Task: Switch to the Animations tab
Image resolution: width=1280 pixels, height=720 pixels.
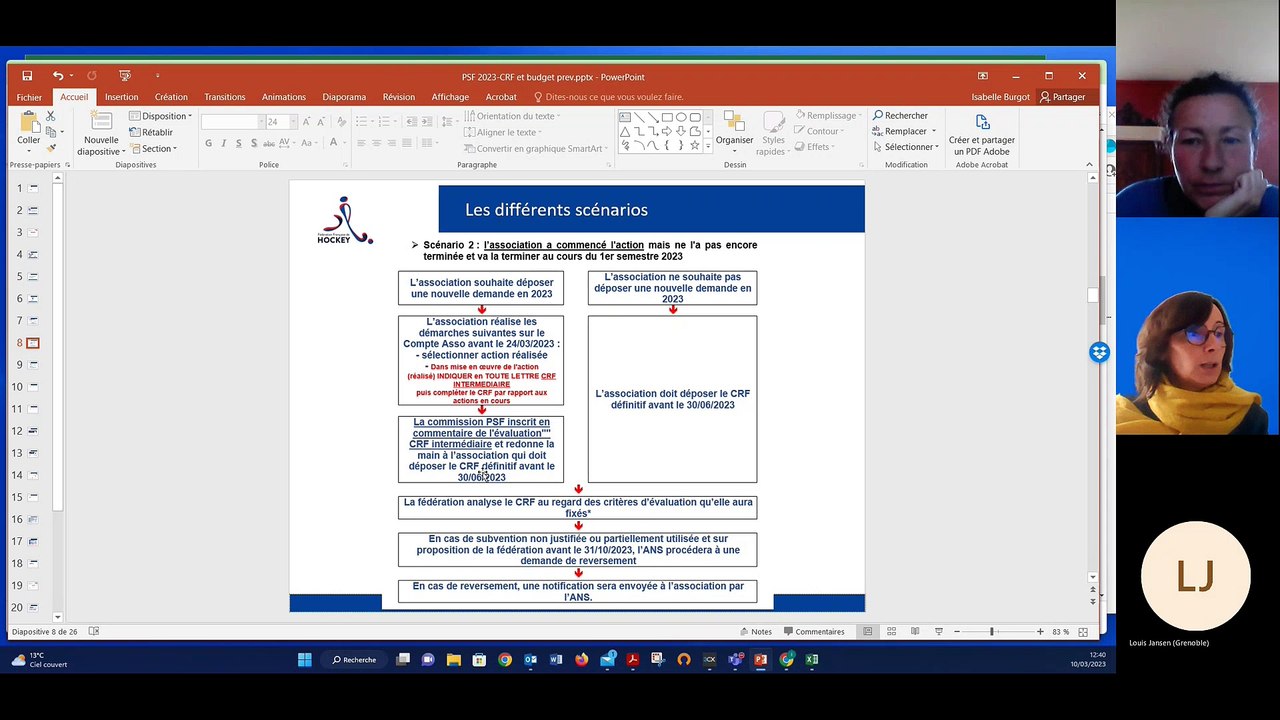Action: point(284,97)
